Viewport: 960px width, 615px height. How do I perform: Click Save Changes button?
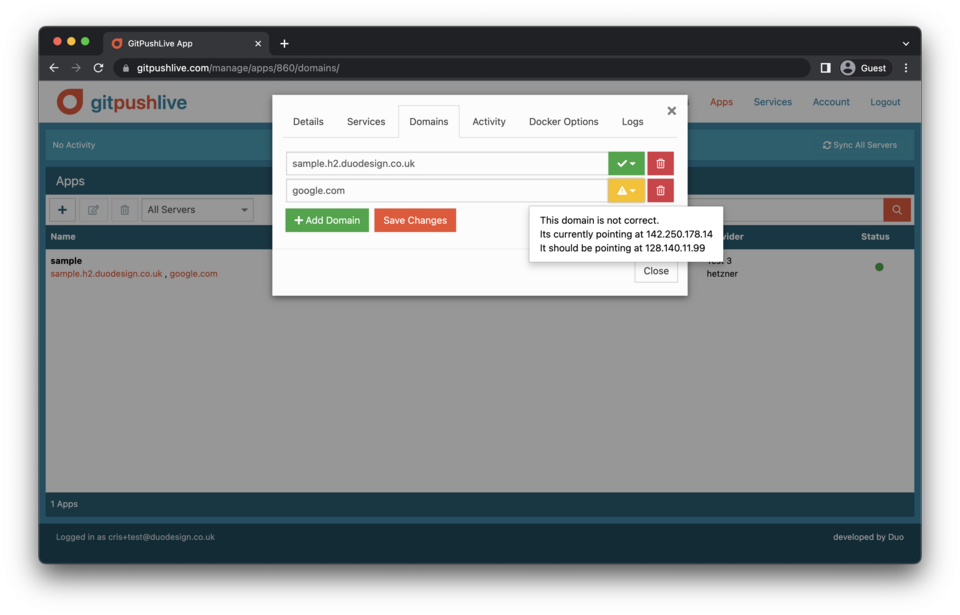pos(415,221)
